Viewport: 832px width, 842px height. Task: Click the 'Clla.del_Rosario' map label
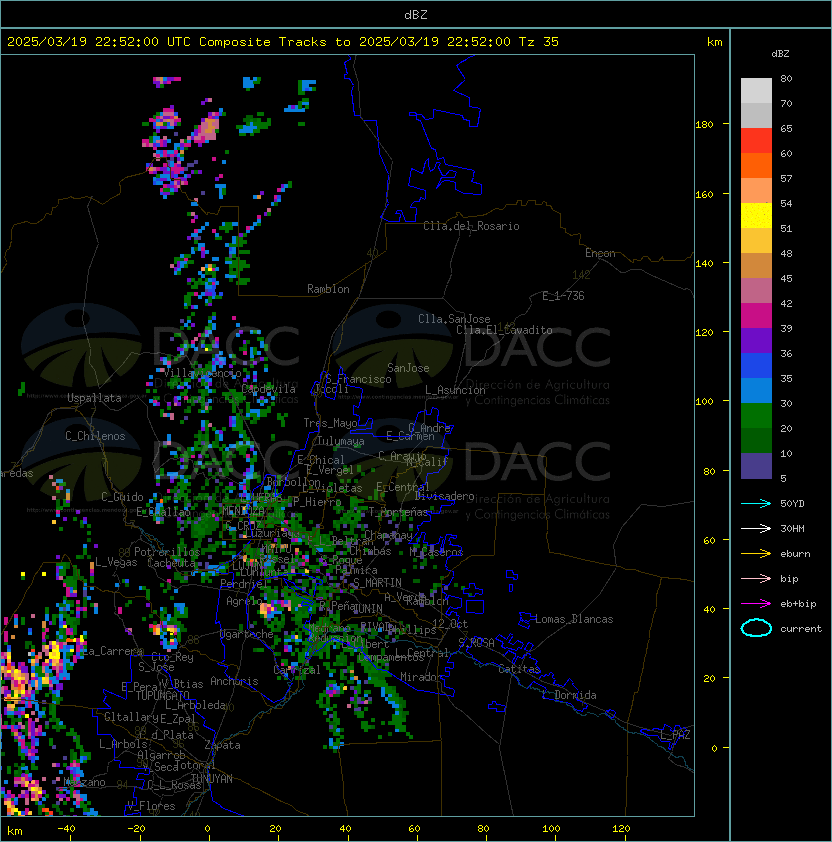tap(471, 226)
